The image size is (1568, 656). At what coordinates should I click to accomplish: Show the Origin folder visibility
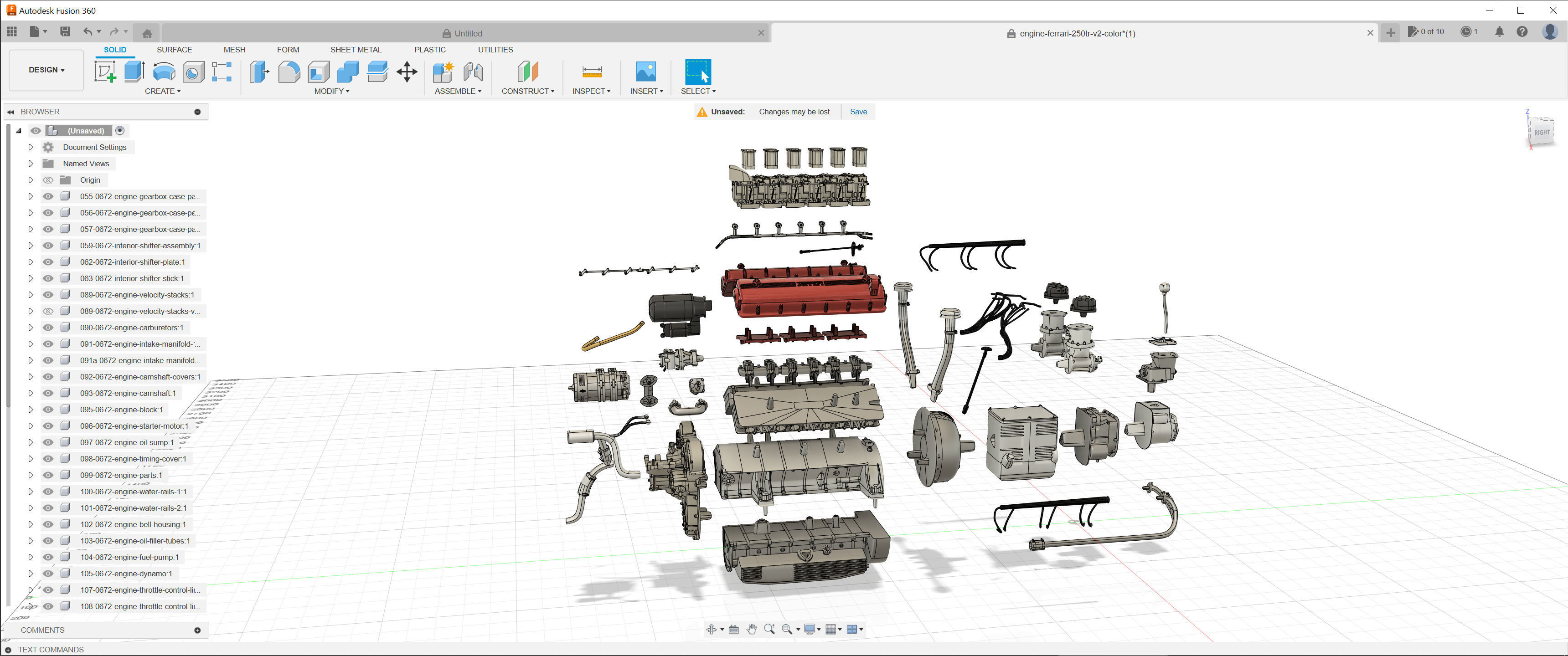pos(48,180)
